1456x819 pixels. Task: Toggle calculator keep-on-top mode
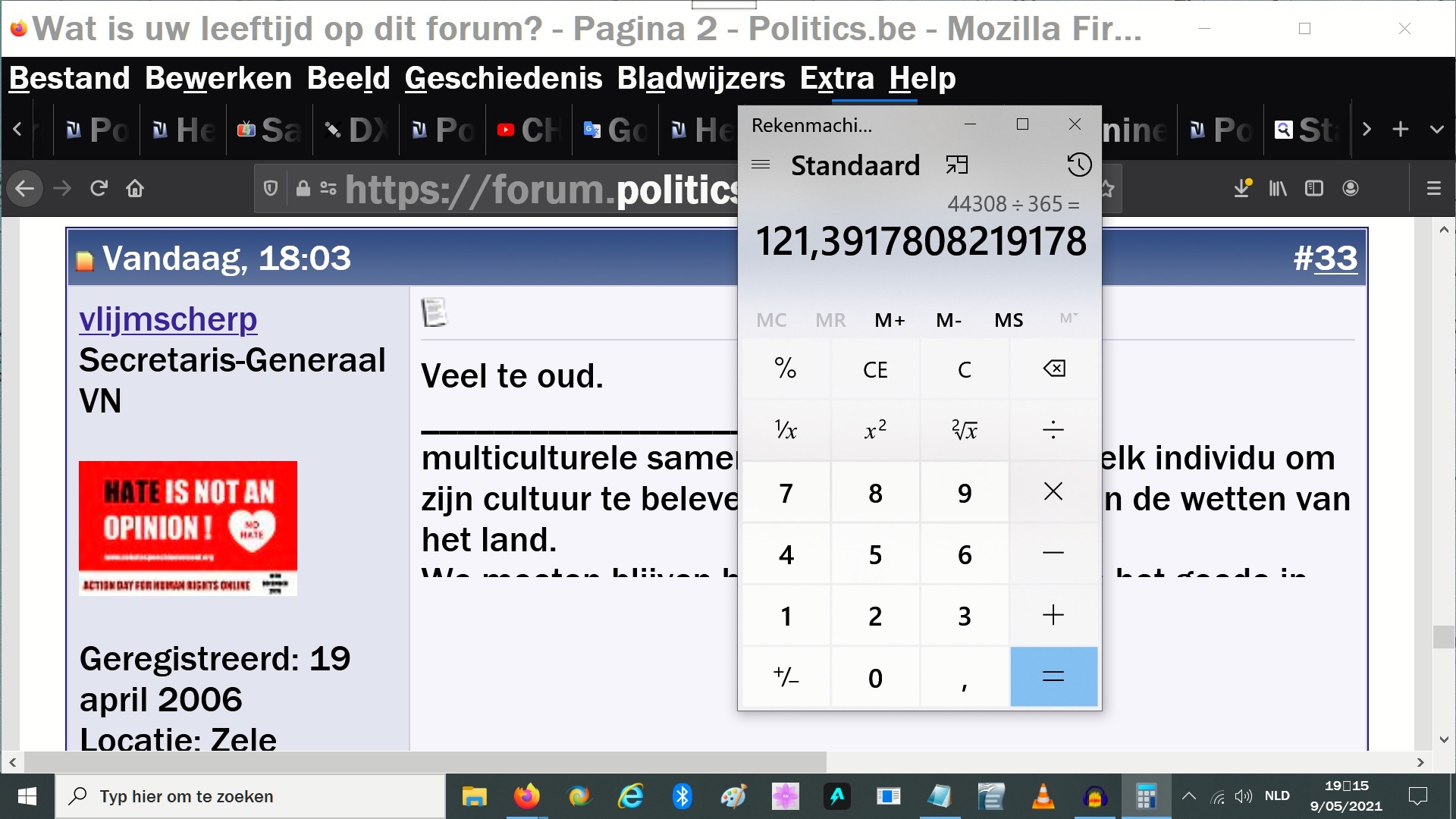[957, 165]
